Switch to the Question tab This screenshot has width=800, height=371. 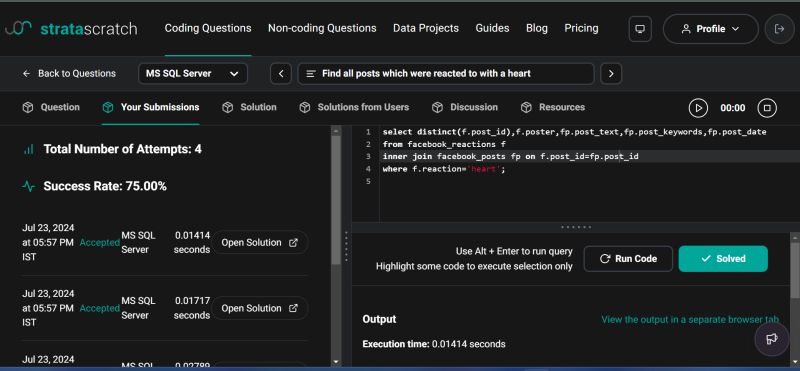pyautogui.click(x=51, y=107)
